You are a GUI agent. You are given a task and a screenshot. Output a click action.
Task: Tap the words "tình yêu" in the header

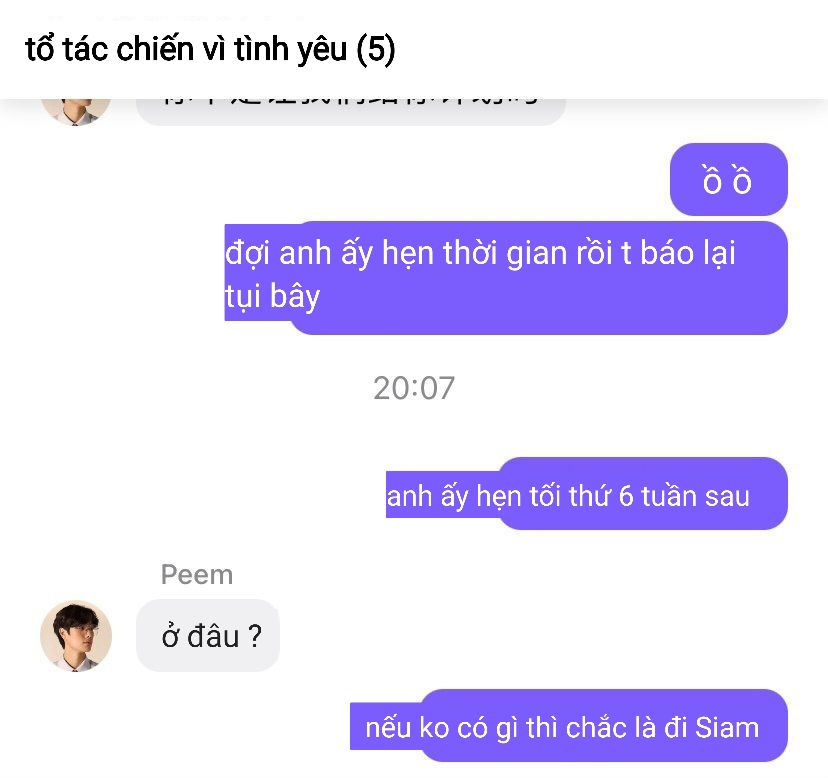click(x=290, y=49)
